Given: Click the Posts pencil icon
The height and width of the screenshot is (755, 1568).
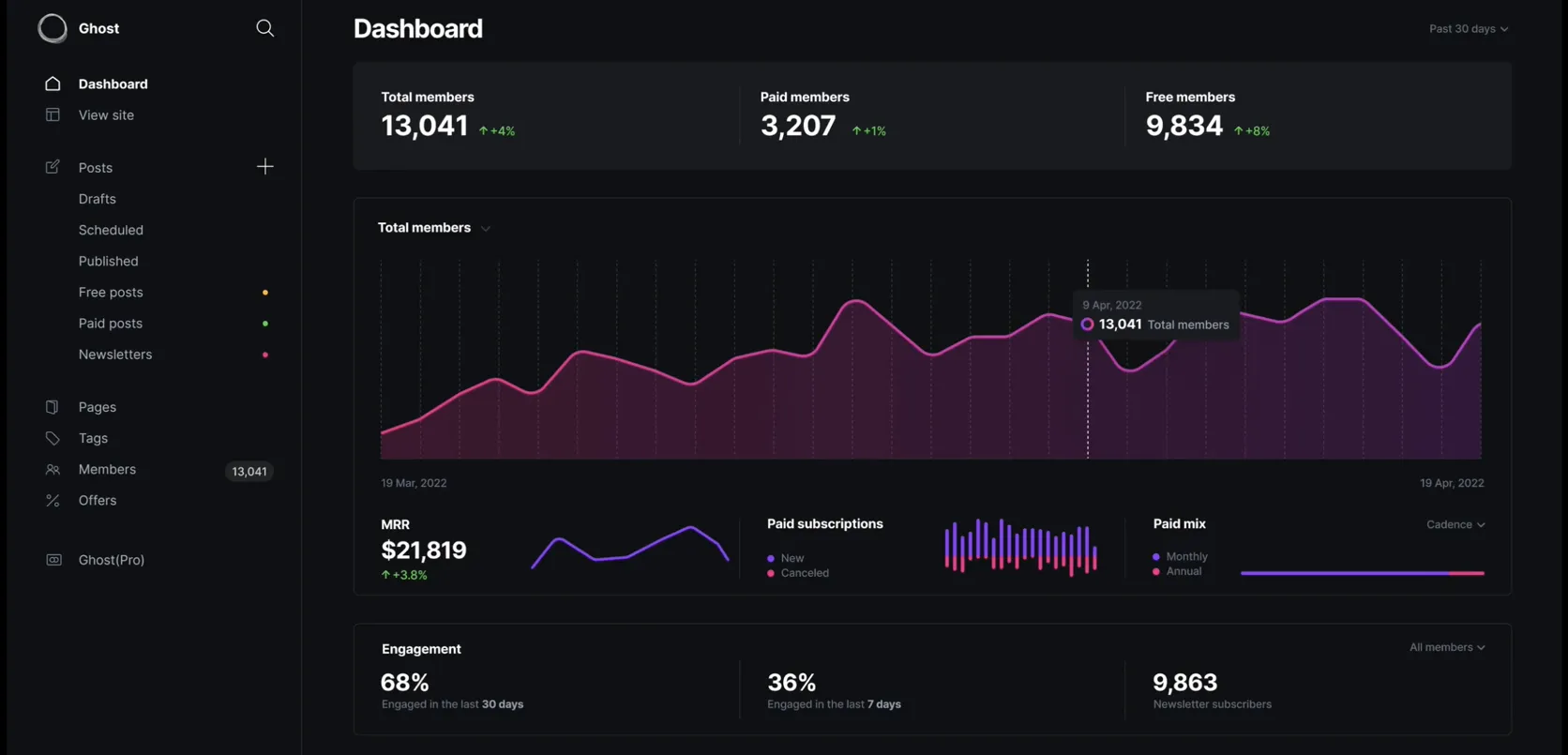Looking at the screenshot, I should [53, 167].
